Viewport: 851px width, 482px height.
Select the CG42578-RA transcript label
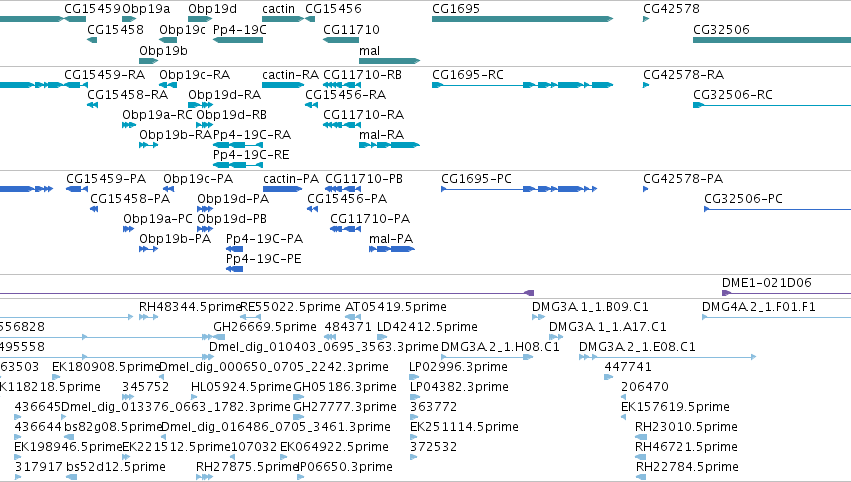point(684,74)
